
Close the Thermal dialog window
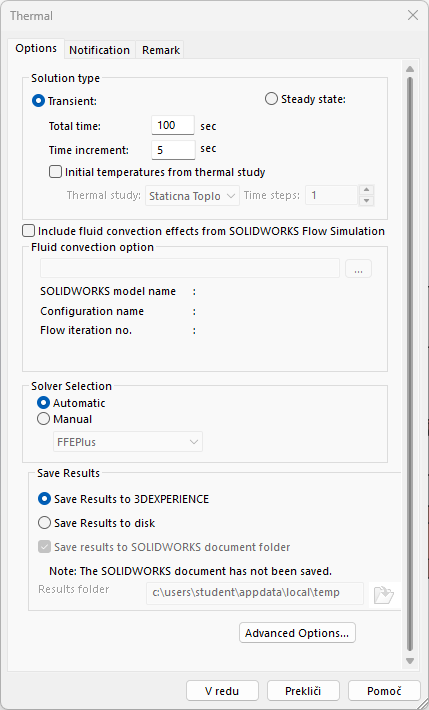pos(413,15)
